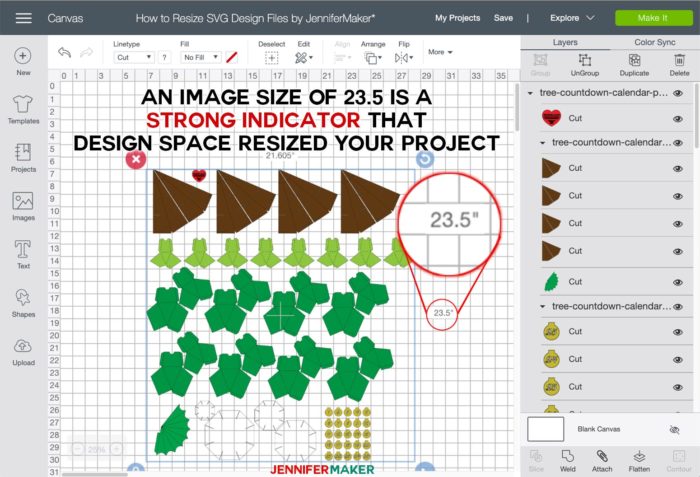The image size is (700, 477).
Task: Open the hamburger menu
Action: pos(23,18)
